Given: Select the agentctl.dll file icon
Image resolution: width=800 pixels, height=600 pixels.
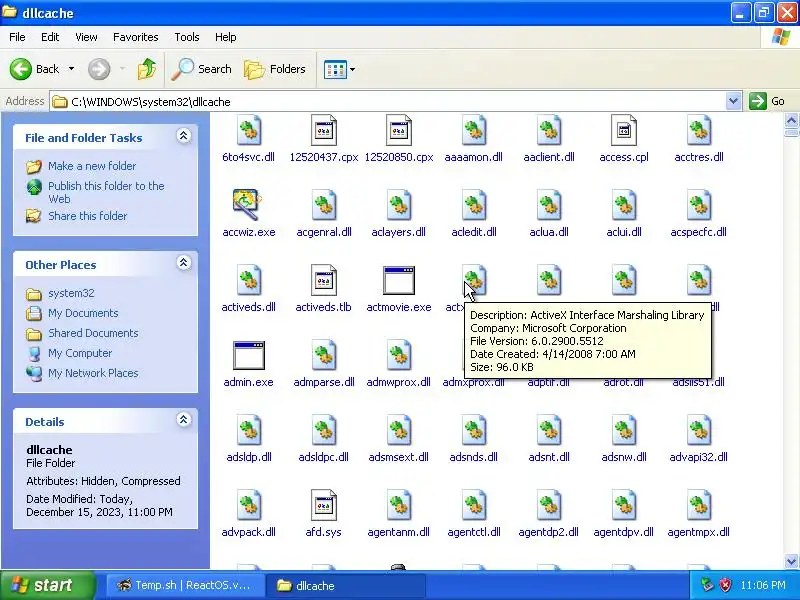Looking at the screenshot, I should [473, 506].
